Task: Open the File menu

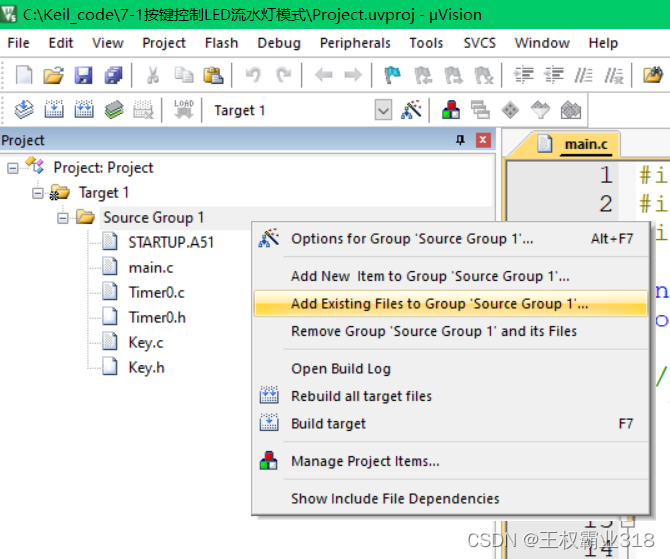Action: (x=18, y=43)
